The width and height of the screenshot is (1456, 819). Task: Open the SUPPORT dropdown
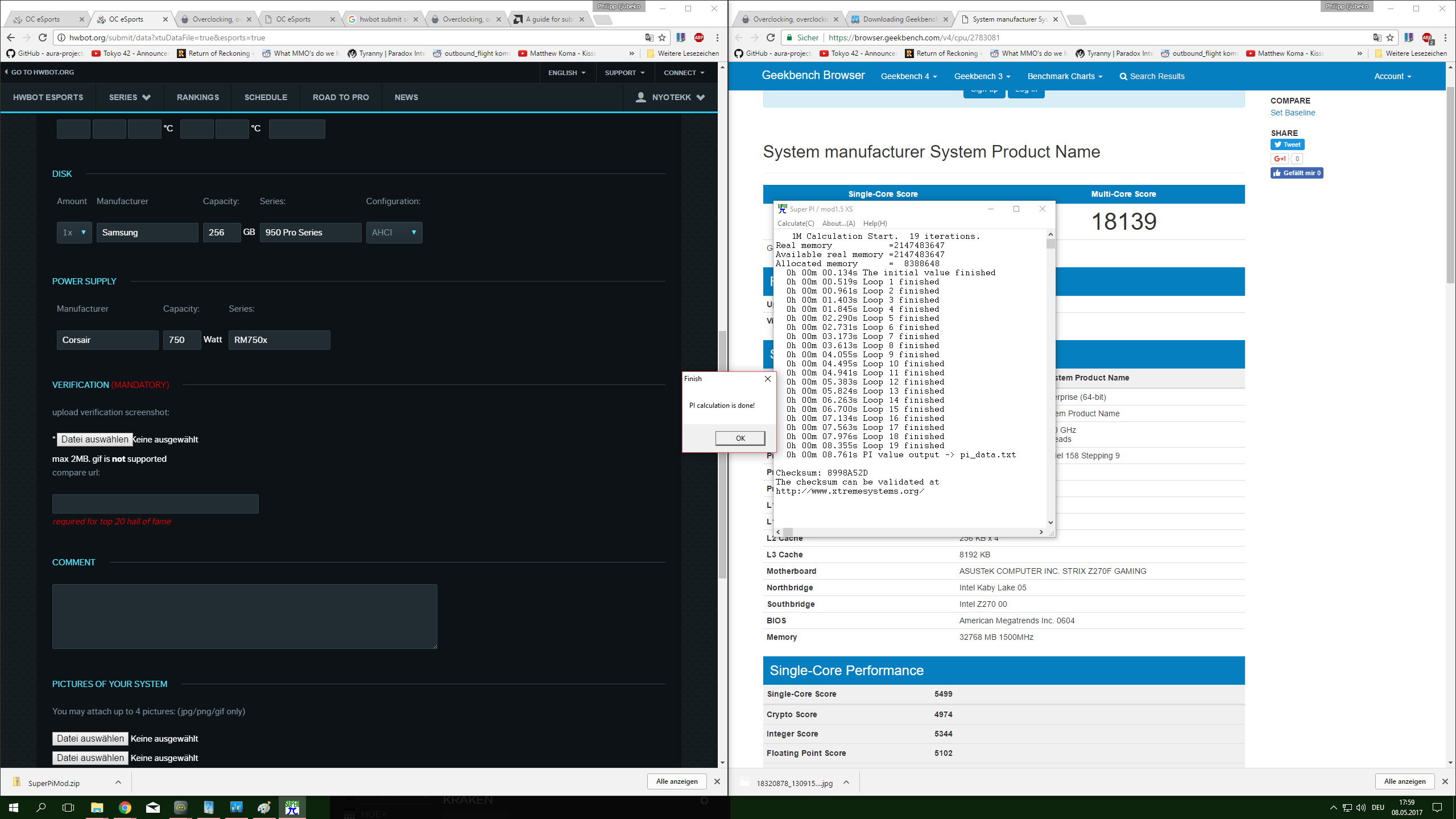click(x=624, y=73)
